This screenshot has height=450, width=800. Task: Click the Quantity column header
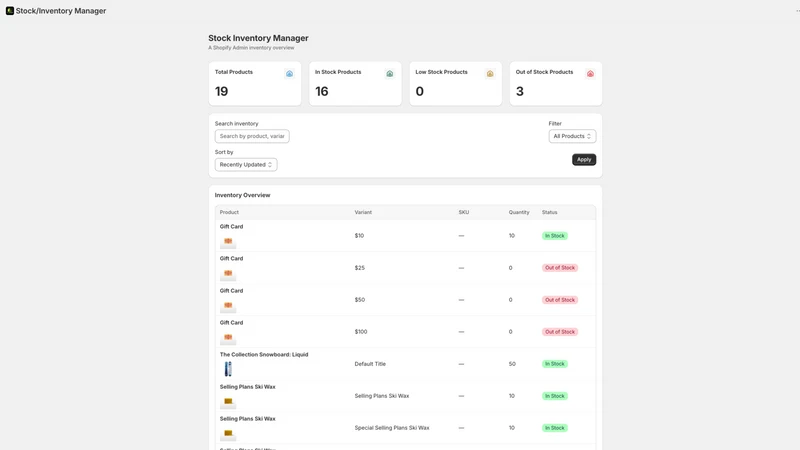click(x=519, y=212)
